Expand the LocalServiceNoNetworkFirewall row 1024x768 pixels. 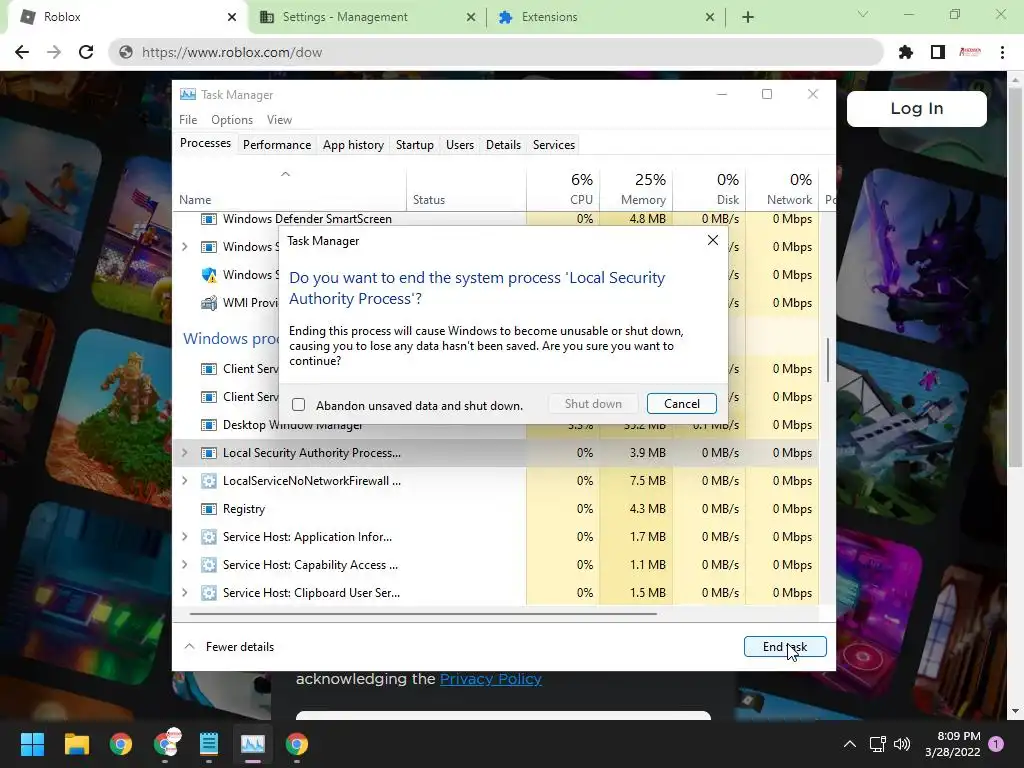click(x=185, y=481)
